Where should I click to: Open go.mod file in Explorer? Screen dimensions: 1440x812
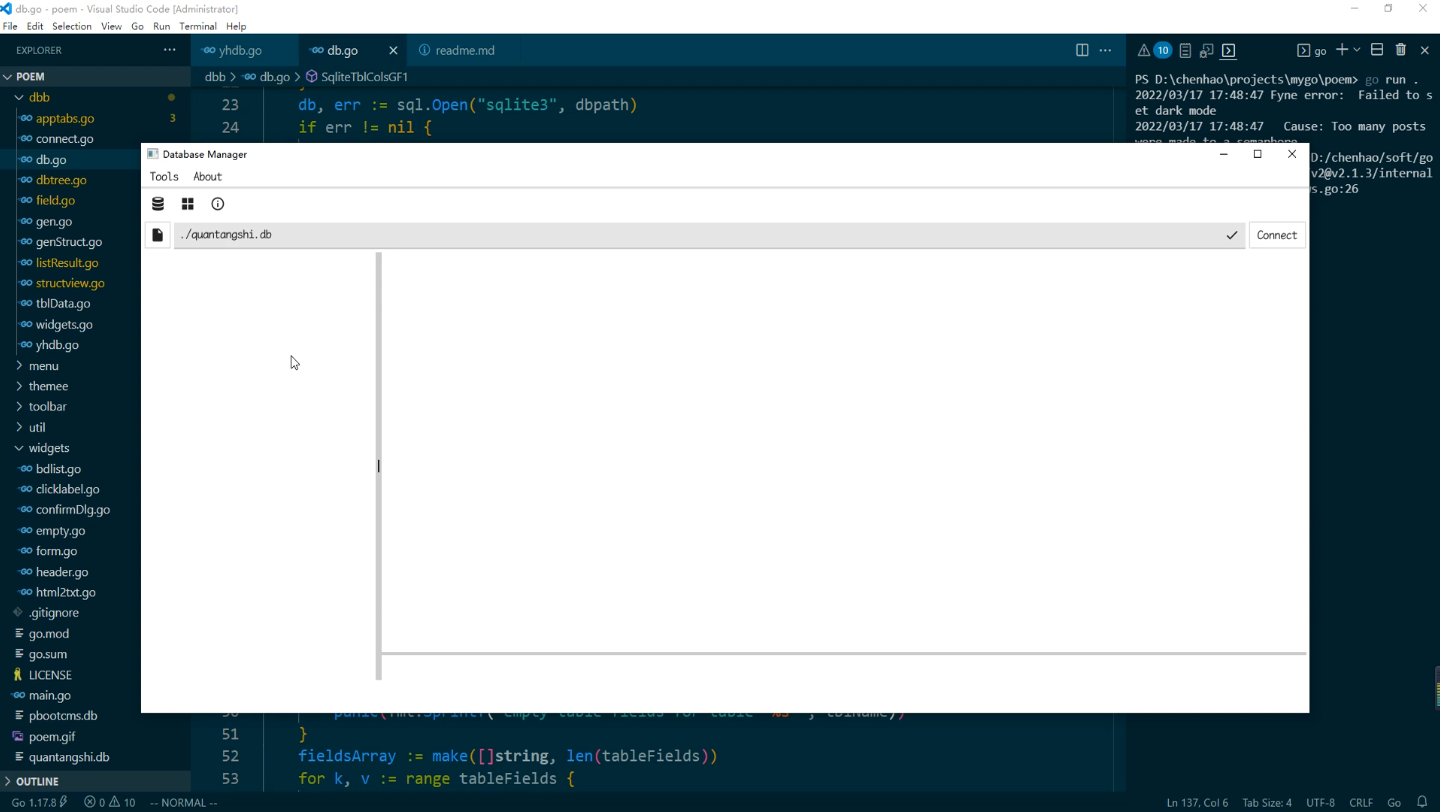tap(49, 634)
